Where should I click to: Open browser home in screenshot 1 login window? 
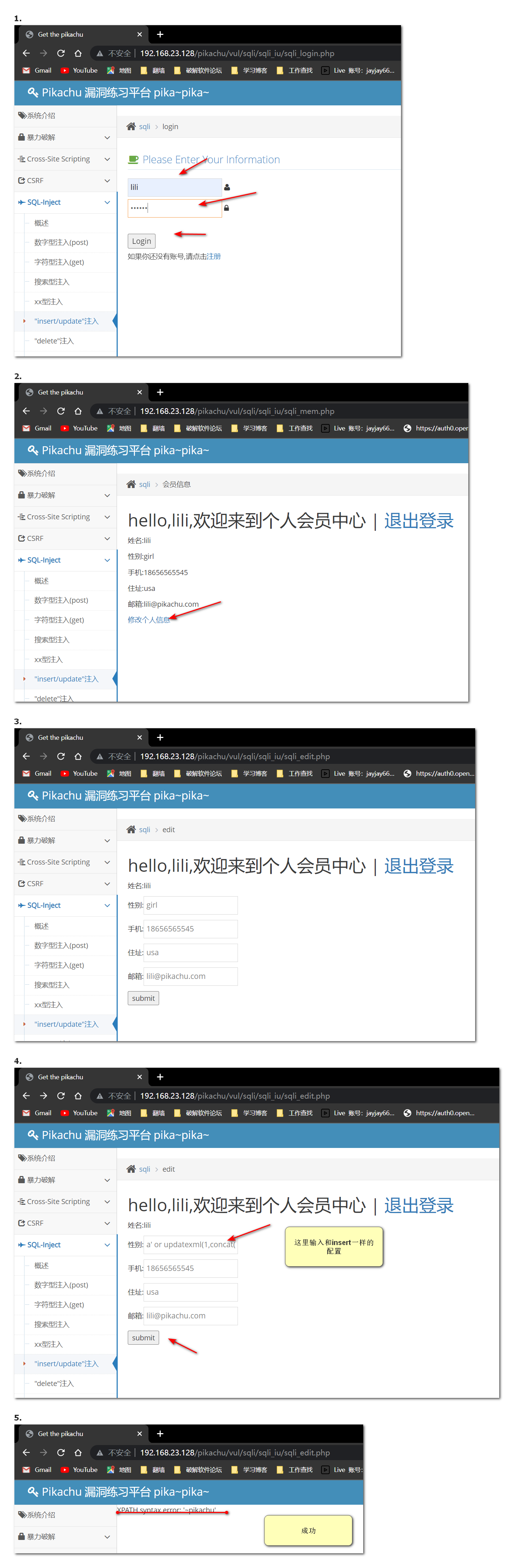(78, 54)
